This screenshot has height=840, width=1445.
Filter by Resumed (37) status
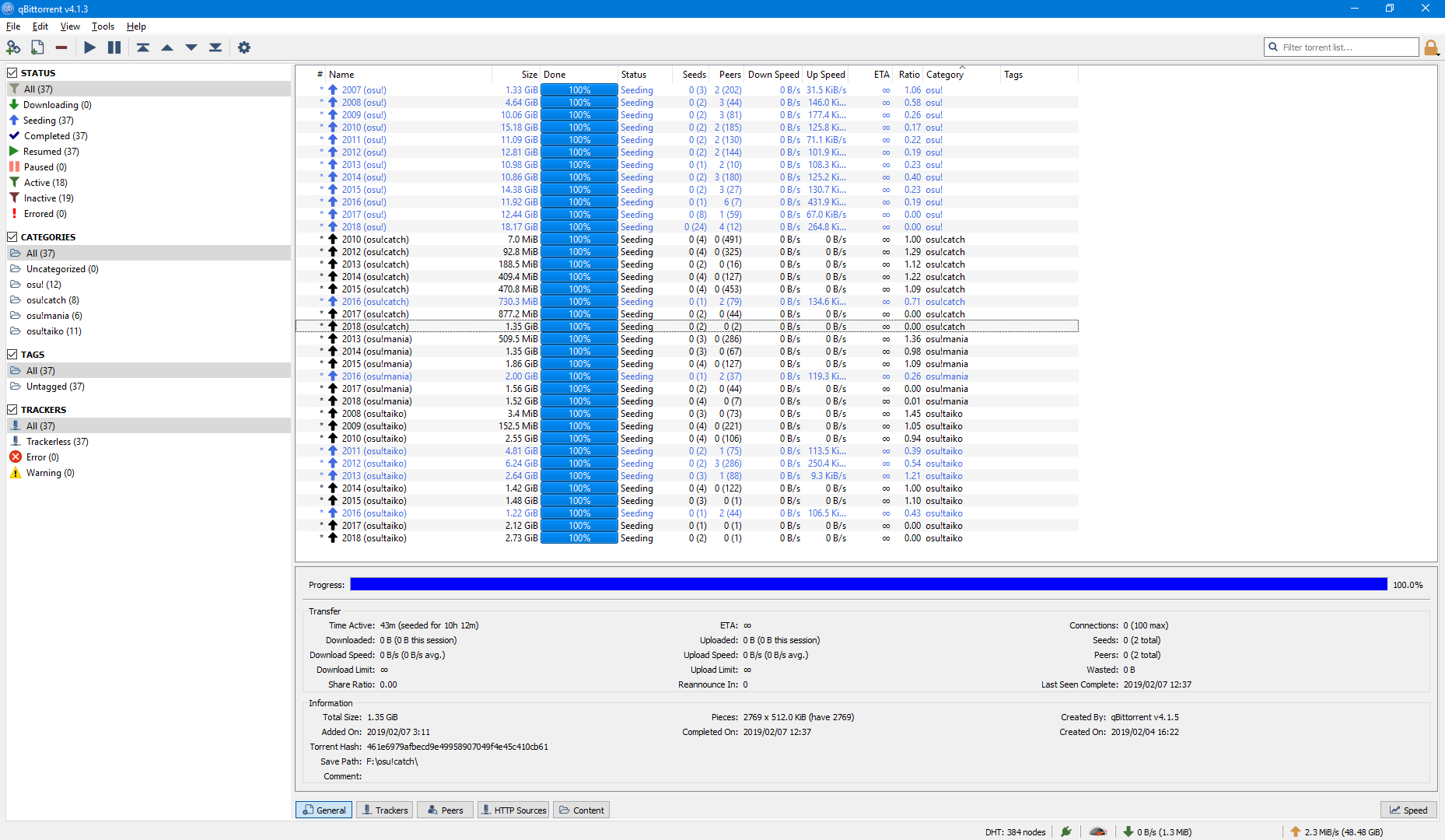(149, 151)
